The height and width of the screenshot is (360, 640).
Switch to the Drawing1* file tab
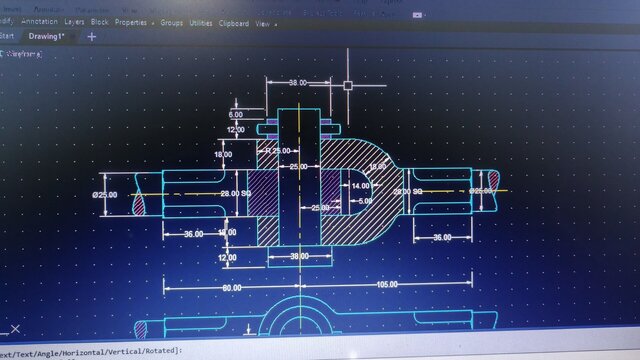tap(47, 36)
